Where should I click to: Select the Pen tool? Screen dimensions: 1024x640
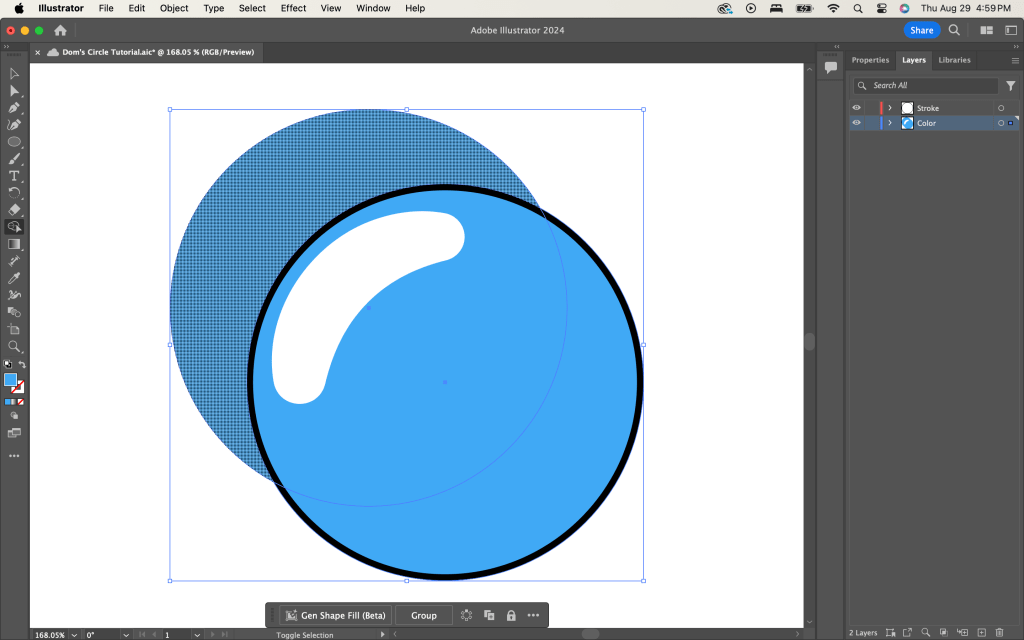tap(14, 107)
